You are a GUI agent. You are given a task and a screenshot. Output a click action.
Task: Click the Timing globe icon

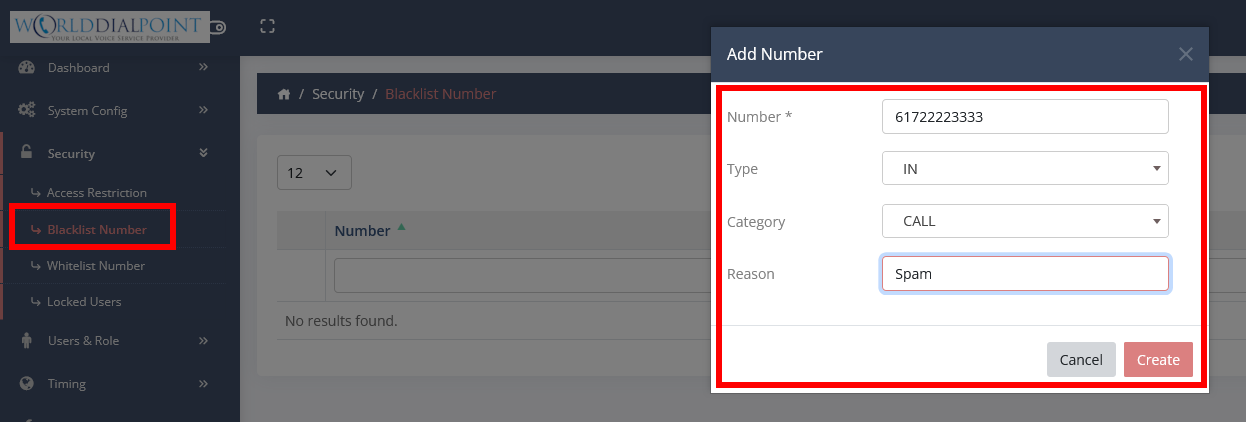coord(27,383)
